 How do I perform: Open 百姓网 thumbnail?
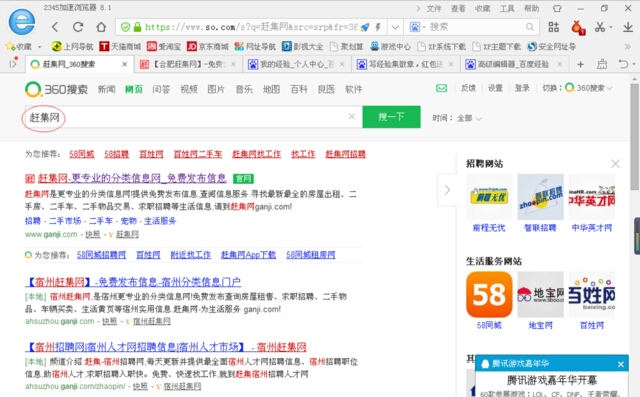point(592,295)
